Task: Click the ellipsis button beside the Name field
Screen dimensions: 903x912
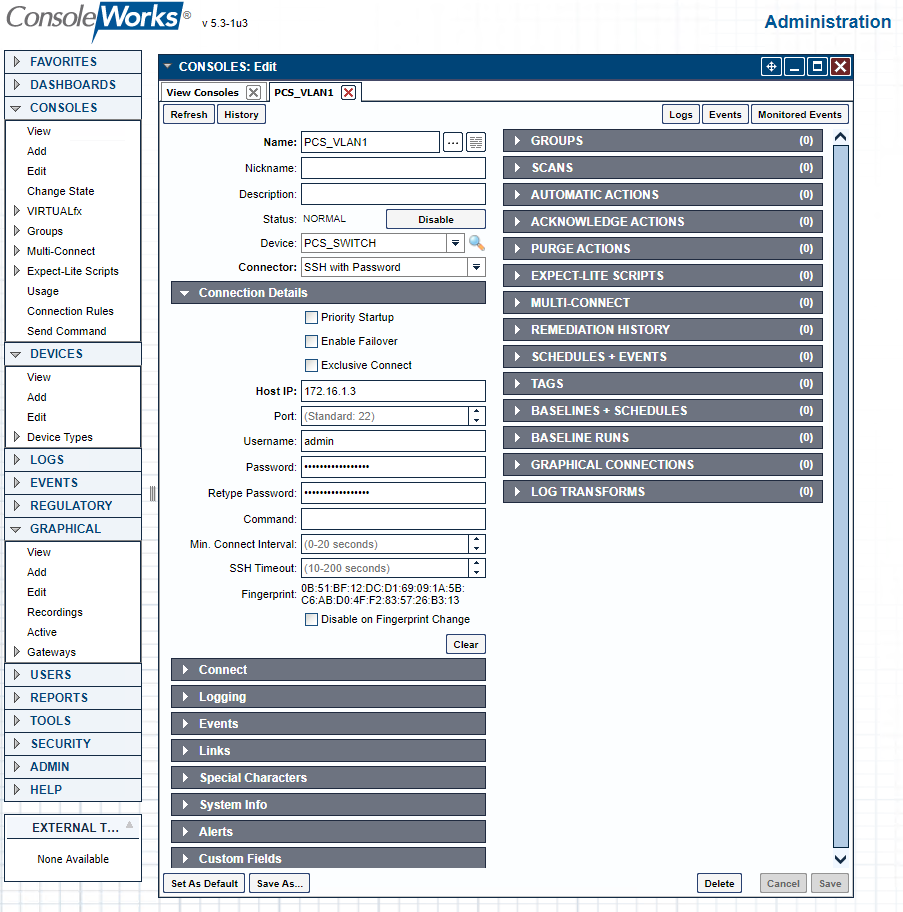Action: tap(452, 142)
